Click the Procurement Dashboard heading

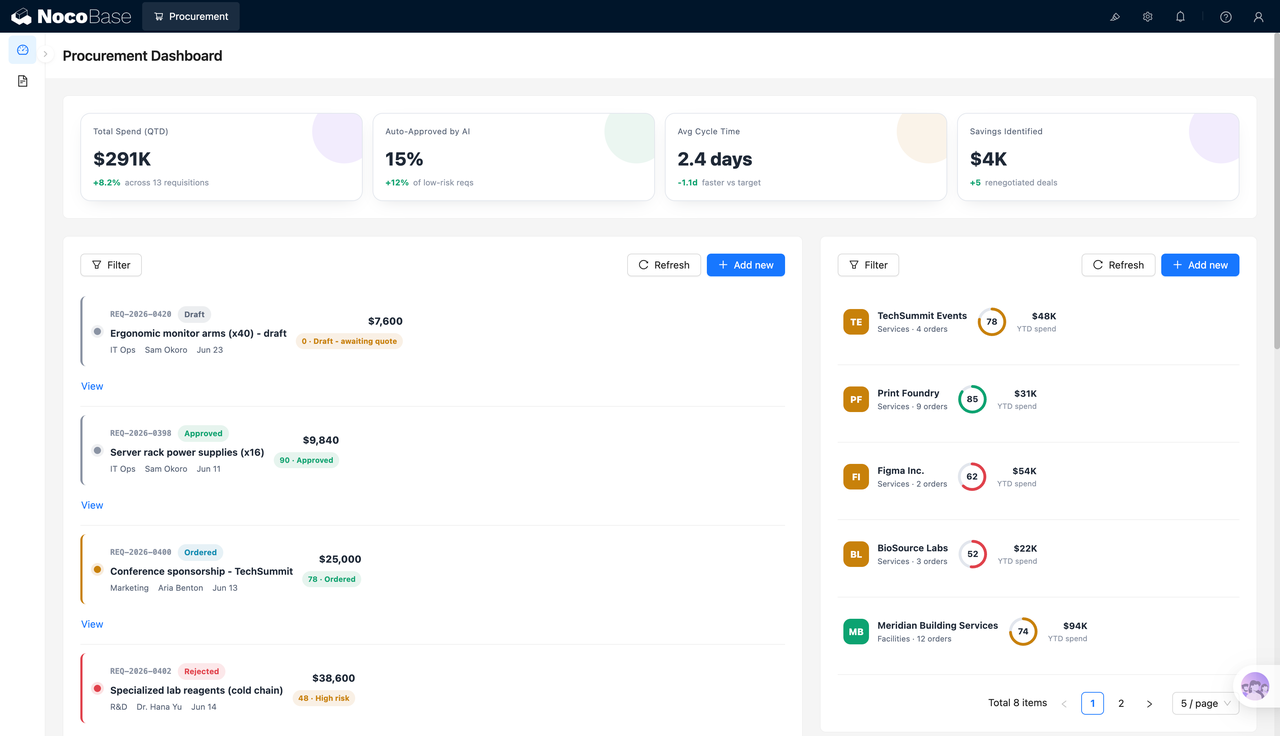142,56
